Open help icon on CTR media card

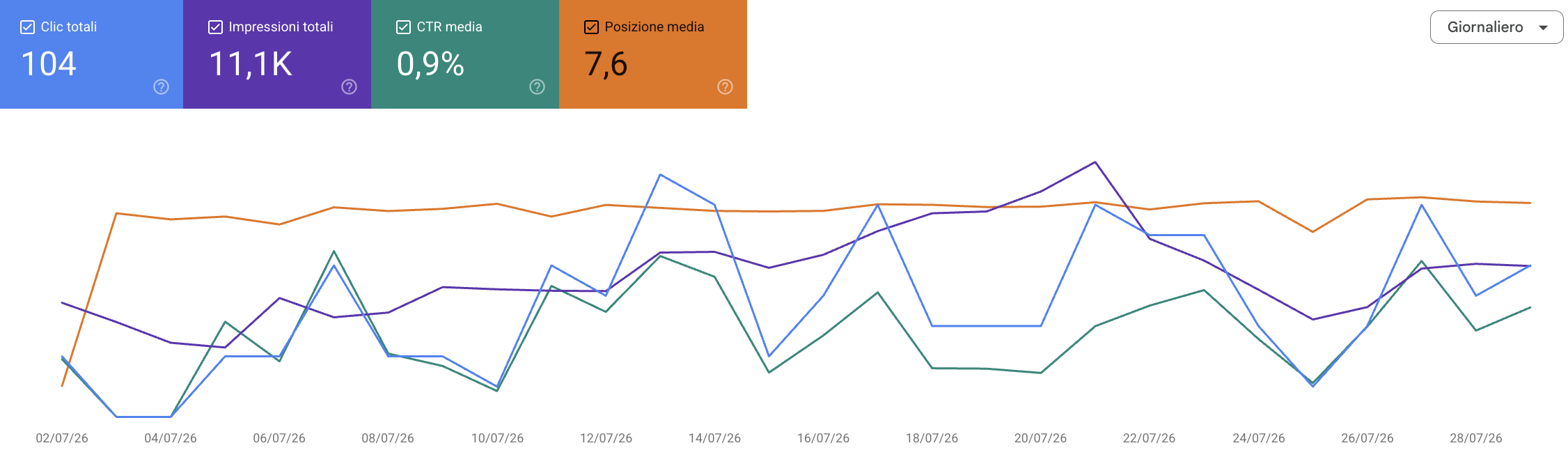click(x=537, y=87)
